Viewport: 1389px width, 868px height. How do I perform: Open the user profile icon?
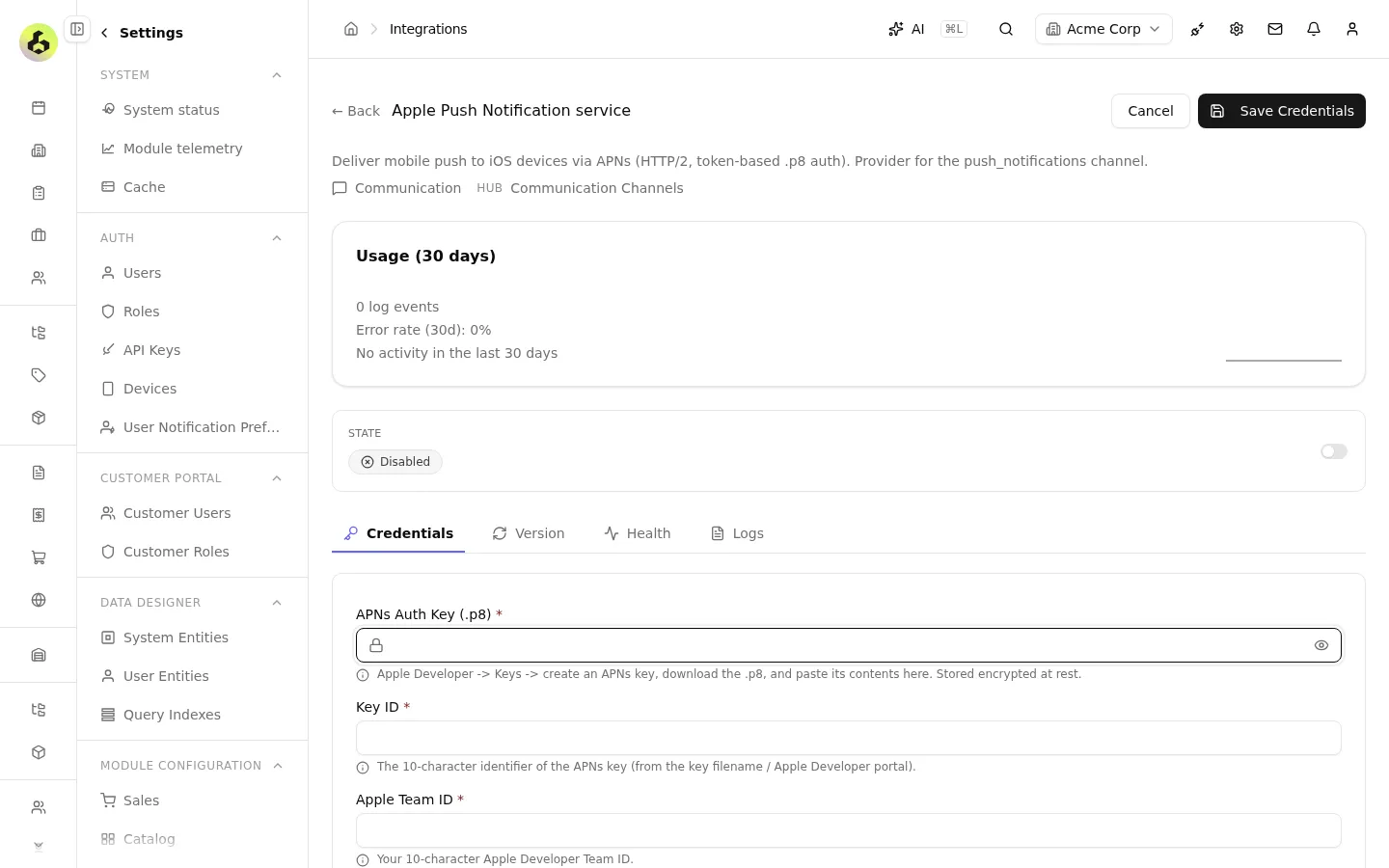pos(1352,29)
